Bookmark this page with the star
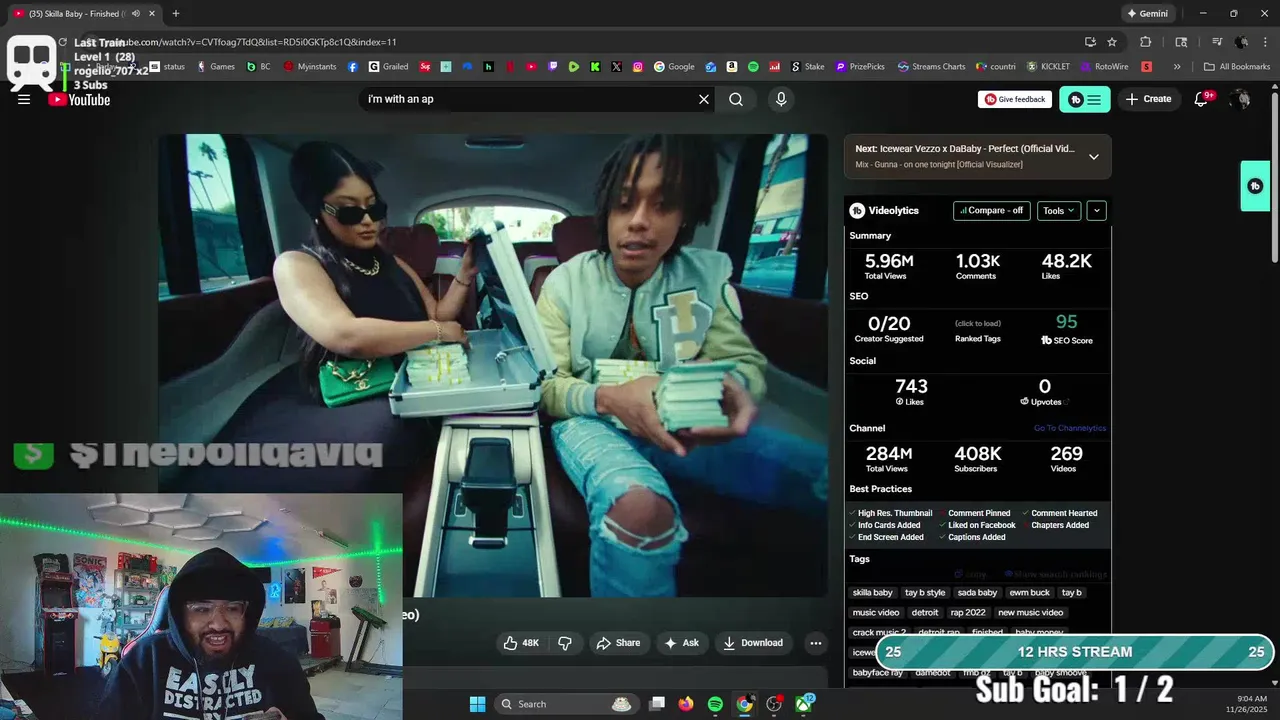Image resolution: width=1280 pixels, height=720 pixels. [x=1112, y=42]
